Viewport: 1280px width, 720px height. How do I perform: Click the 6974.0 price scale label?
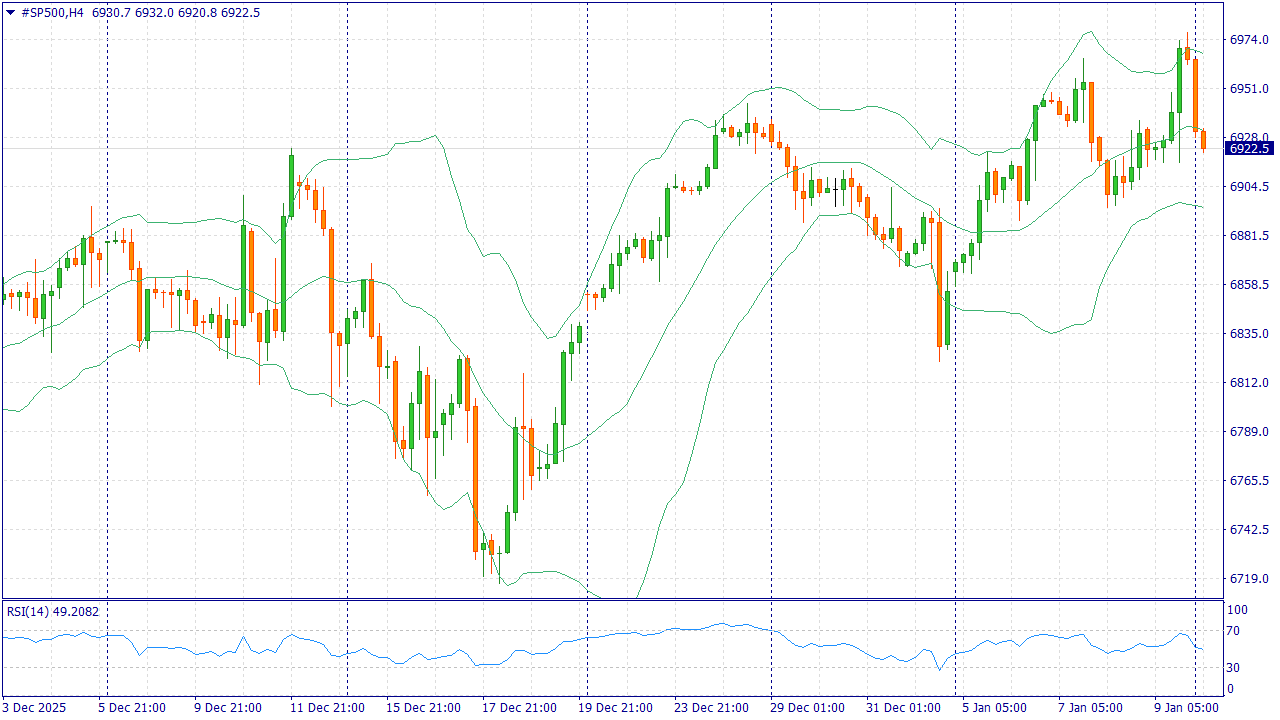[1249, 40]
